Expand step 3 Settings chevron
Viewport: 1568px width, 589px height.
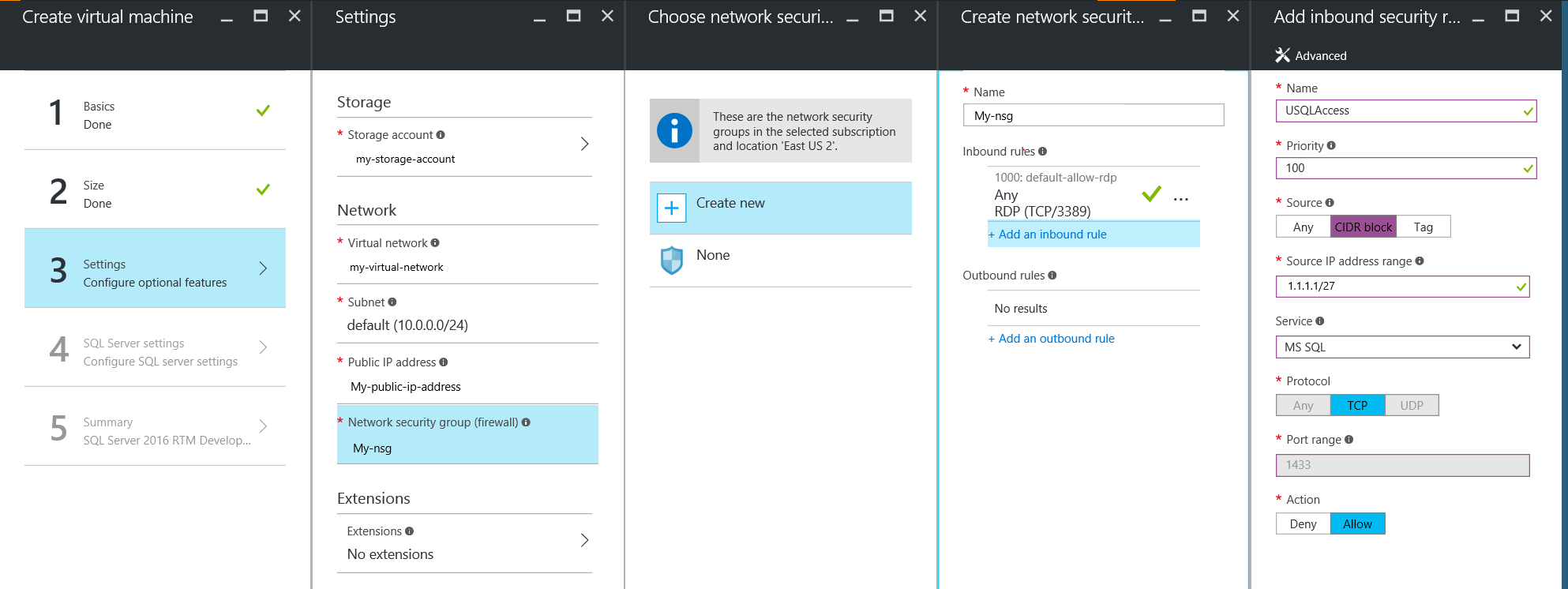(264, 268)
